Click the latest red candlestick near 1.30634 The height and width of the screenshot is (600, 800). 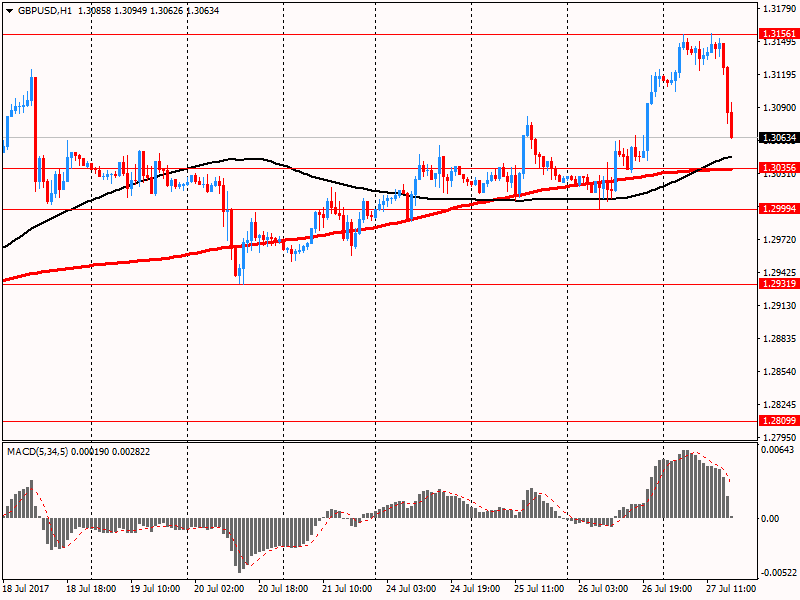pyautogui.click(x=732, y=125)
